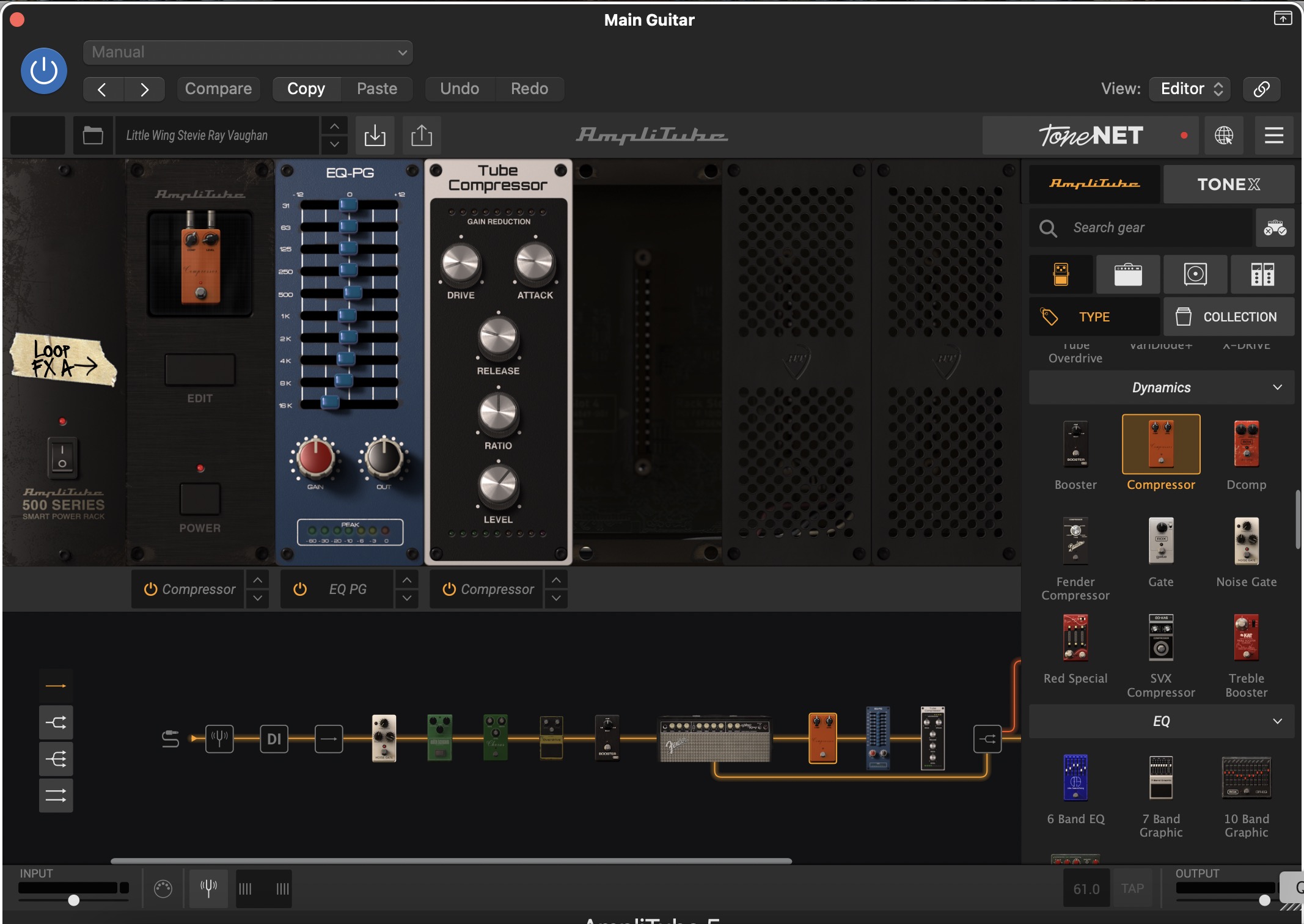The image size is (1304, 924).
Task: Select the Fender Compressor gear
Action: (1075, 541)
